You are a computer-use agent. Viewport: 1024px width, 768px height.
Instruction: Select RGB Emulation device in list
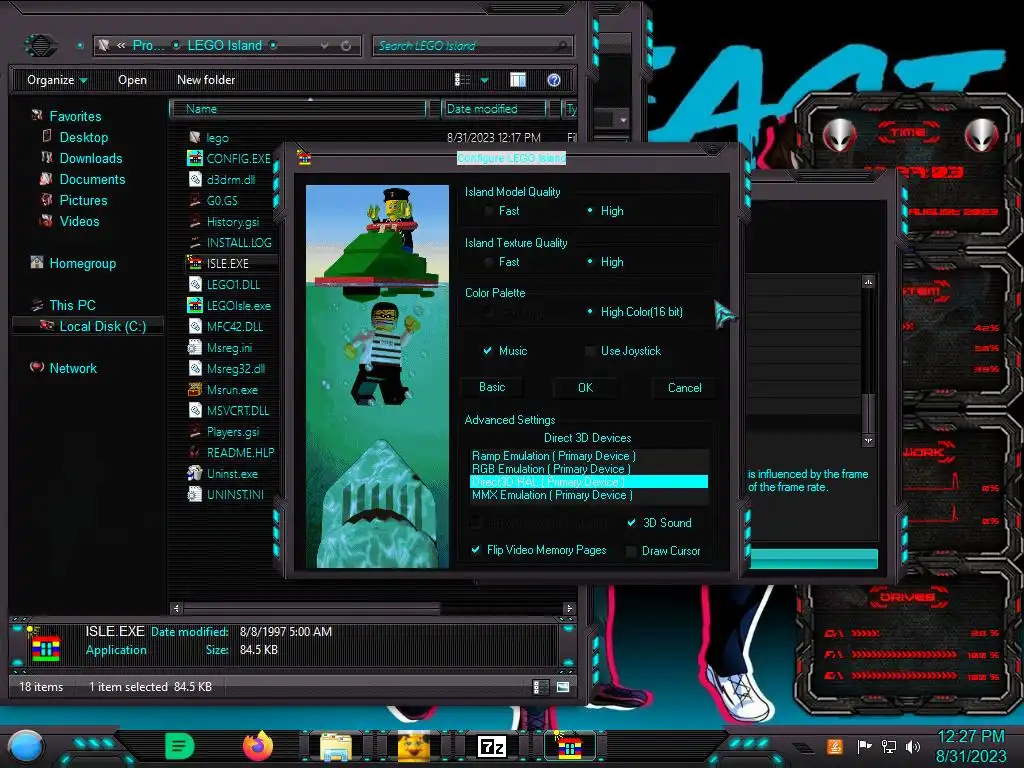point(589,469)
